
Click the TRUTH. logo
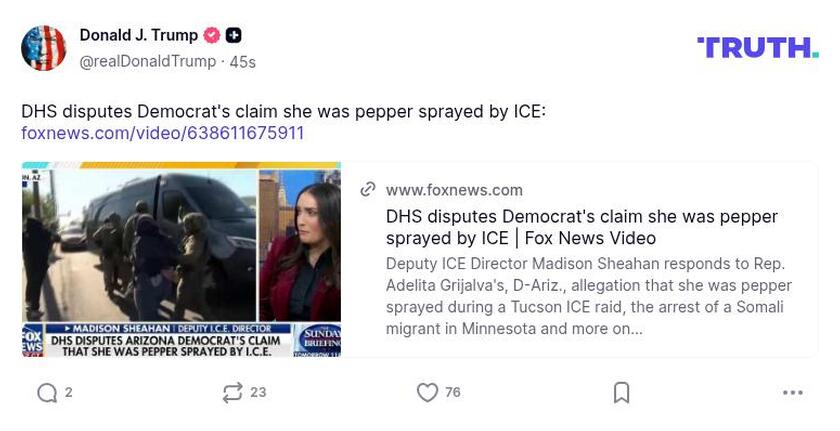pyautogui.click(x=757, y=47)
